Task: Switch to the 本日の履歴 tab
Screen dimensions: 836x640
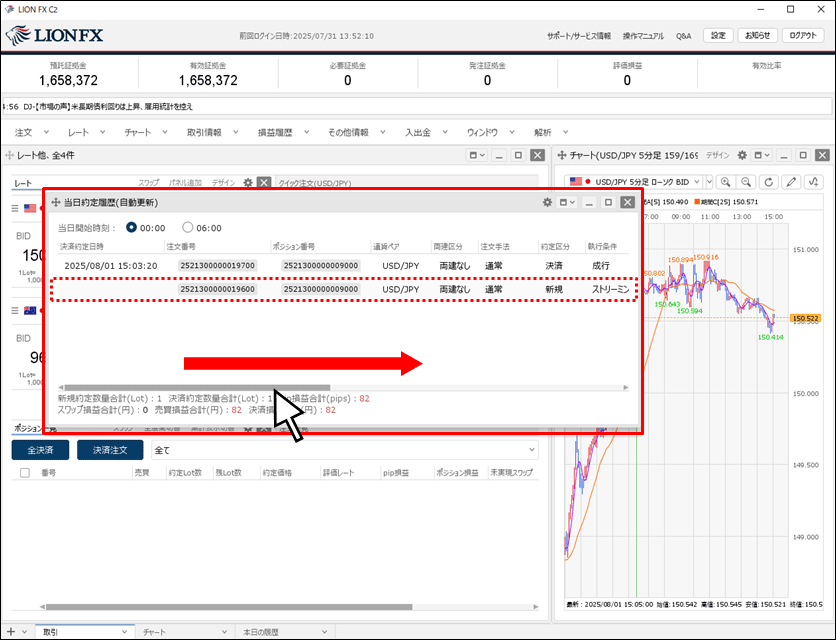Action: [x=265, y=632]
